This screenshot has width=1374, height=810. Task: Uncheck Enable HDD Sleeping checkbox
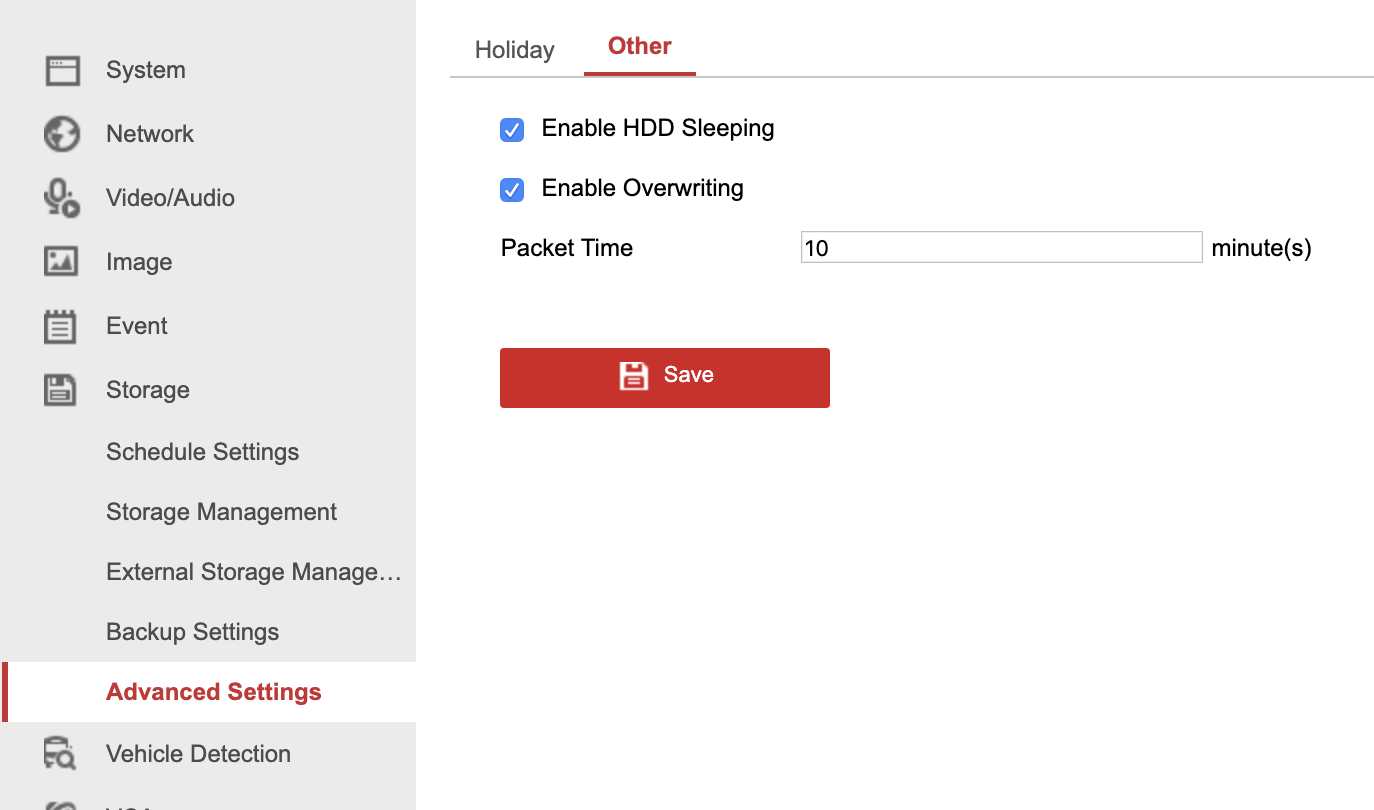pyautogui.click(x=512, y=130)
